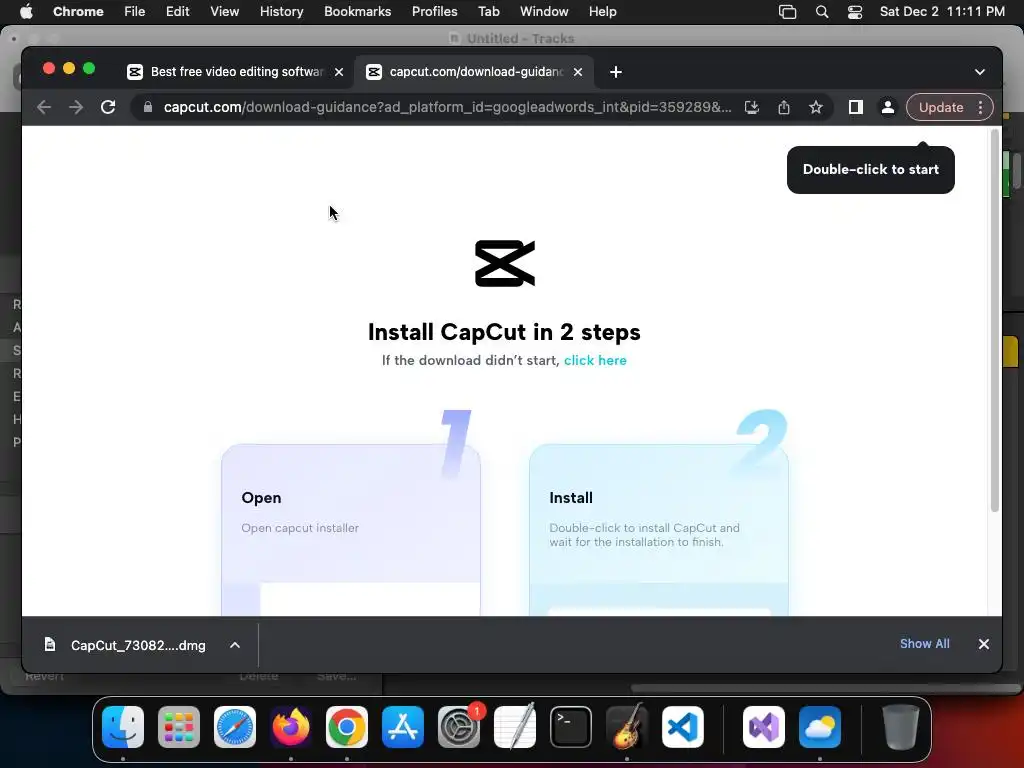Open the cloud weather app in Dock
The image size is (1024, 768).
click(x=820, y=727)
